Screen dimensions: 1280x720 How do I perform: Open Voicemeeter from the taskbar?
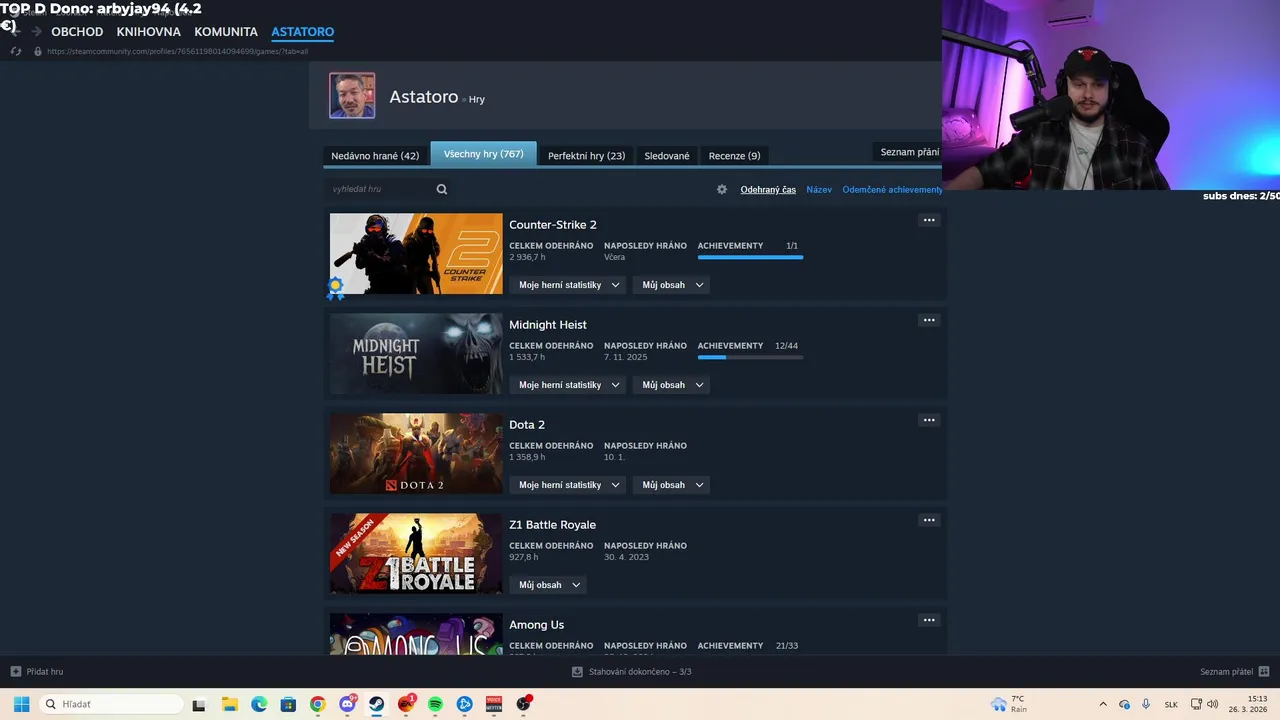494,704
